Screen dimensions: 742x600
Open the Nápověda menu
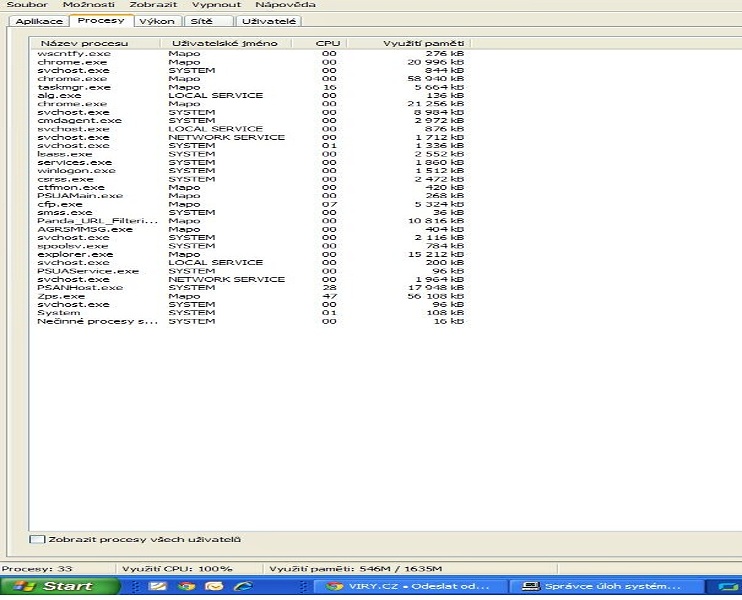click(x=285, y=5)
